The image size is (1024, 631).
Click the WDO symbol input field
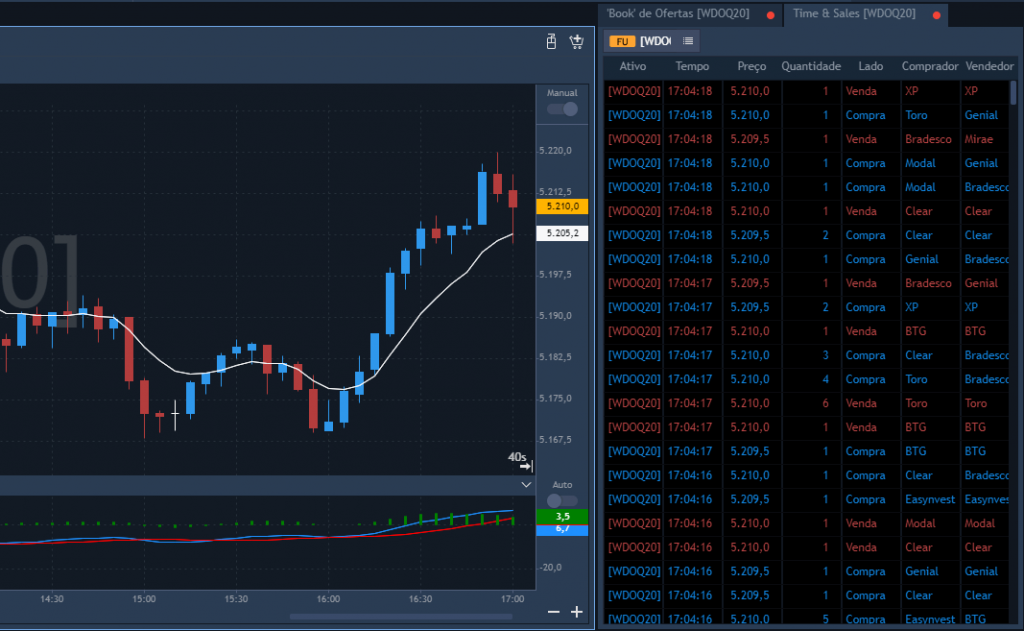coord(657,41)
